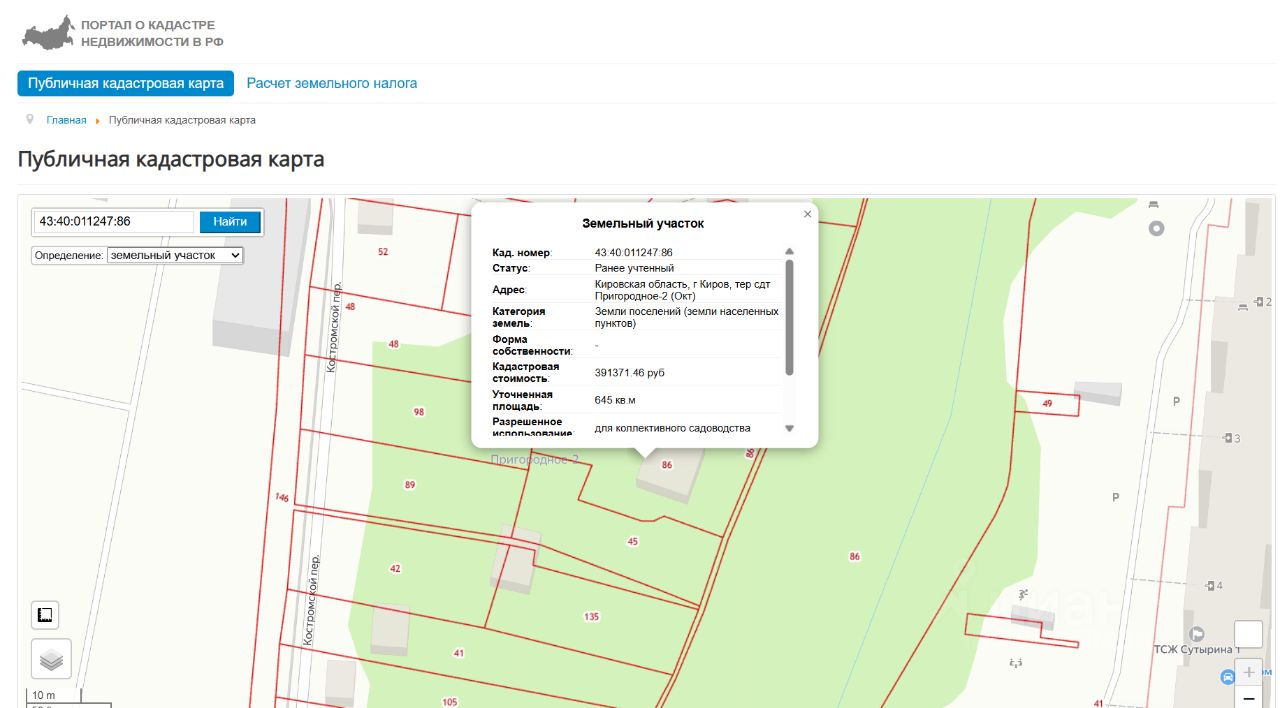Click the entrance marker numbered 3
1280x708 pixels.
[1232, 438]
